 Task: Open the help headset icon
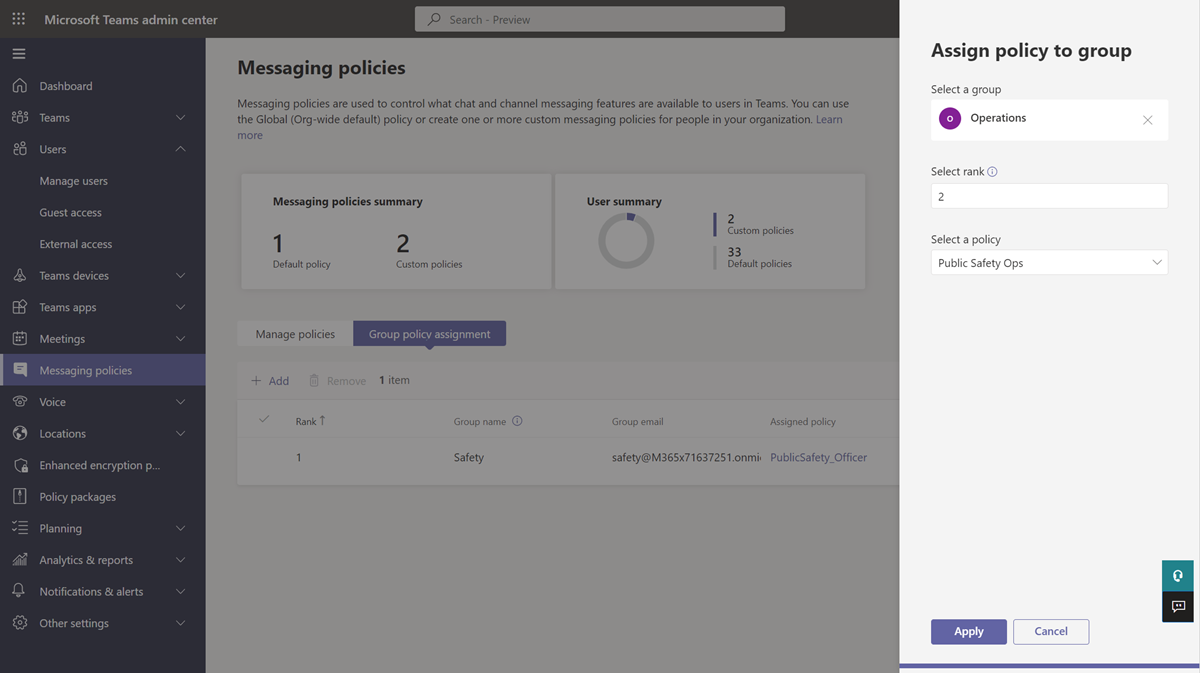1178,576
